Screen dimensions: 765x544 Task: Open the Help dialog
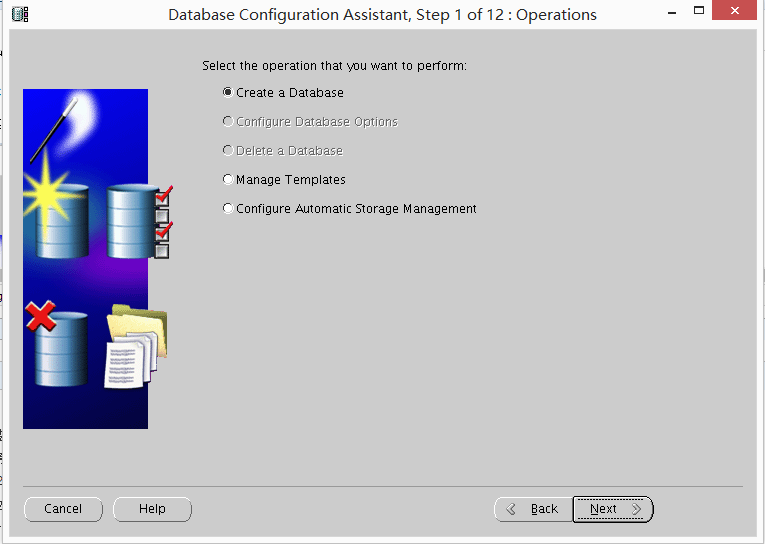(152, 509)
